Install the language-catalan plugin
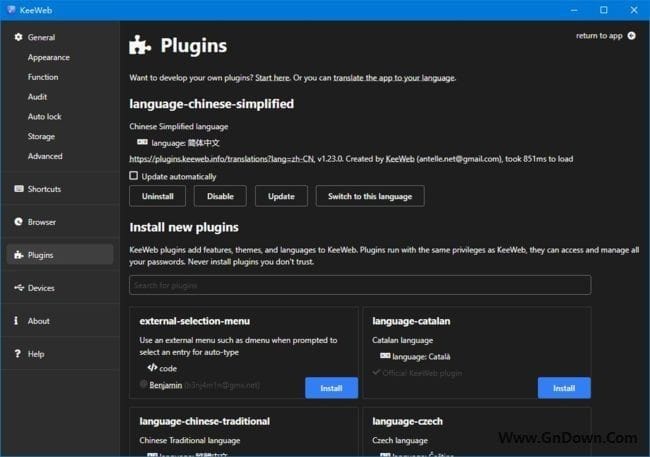The width and height of the screenshot is (650, 457). (564, 388)
